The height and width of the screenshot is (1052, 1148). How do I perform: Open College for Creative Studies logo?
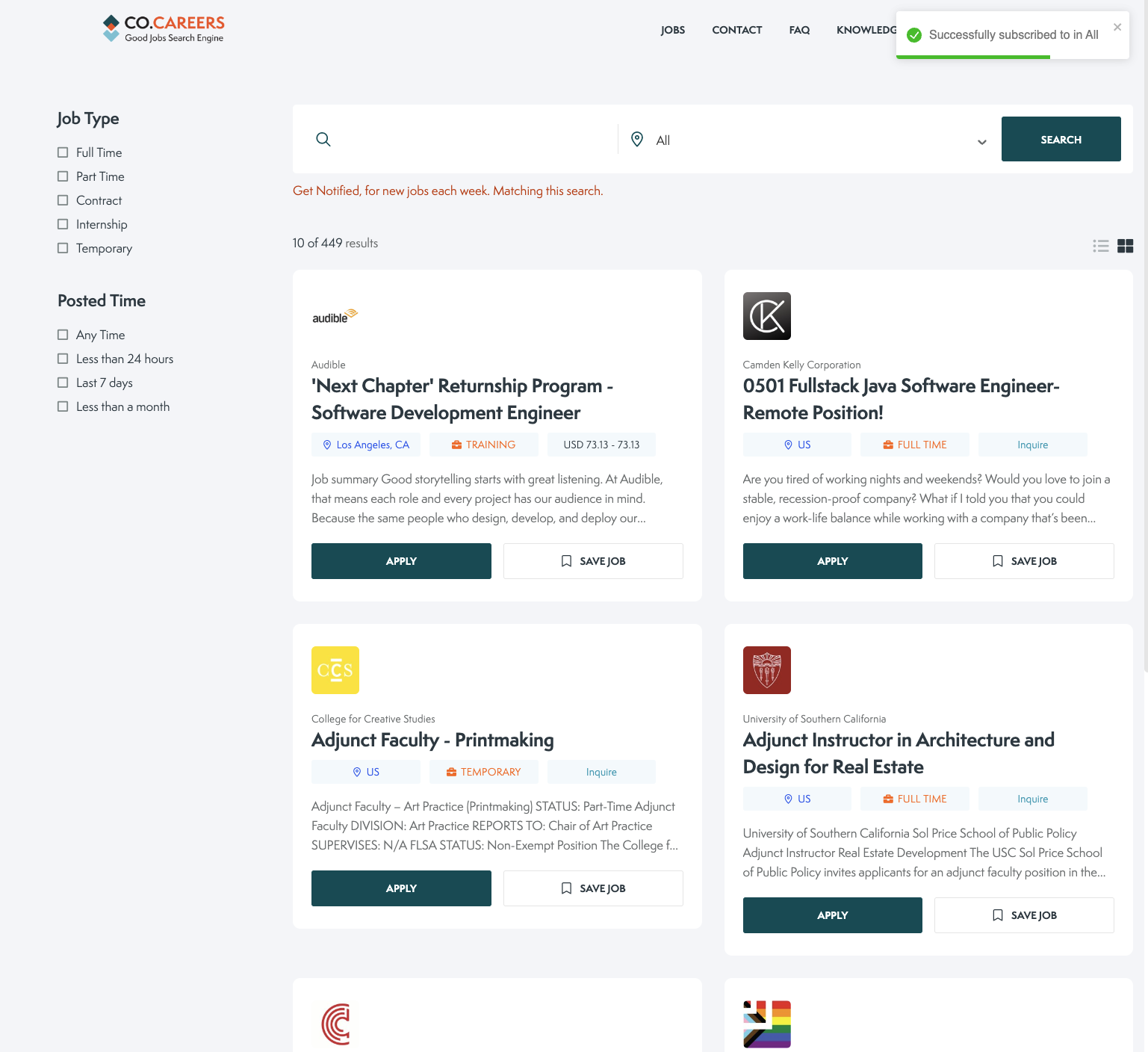click(335, 670)
